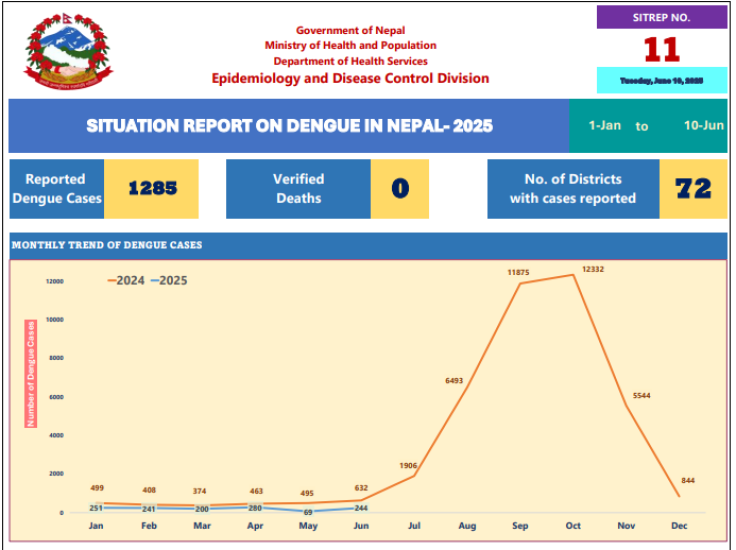Click the districts count 72
Screen dimensions: 736x550
tap(693, 189)
